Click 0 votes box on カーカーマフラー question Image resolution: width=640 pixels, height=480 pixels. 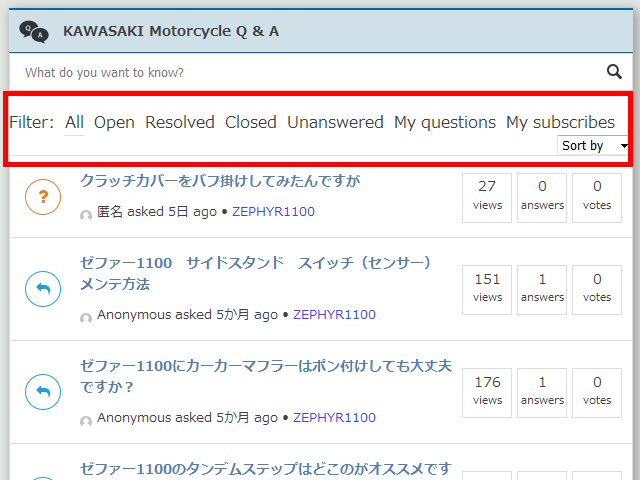pos(597,393)
